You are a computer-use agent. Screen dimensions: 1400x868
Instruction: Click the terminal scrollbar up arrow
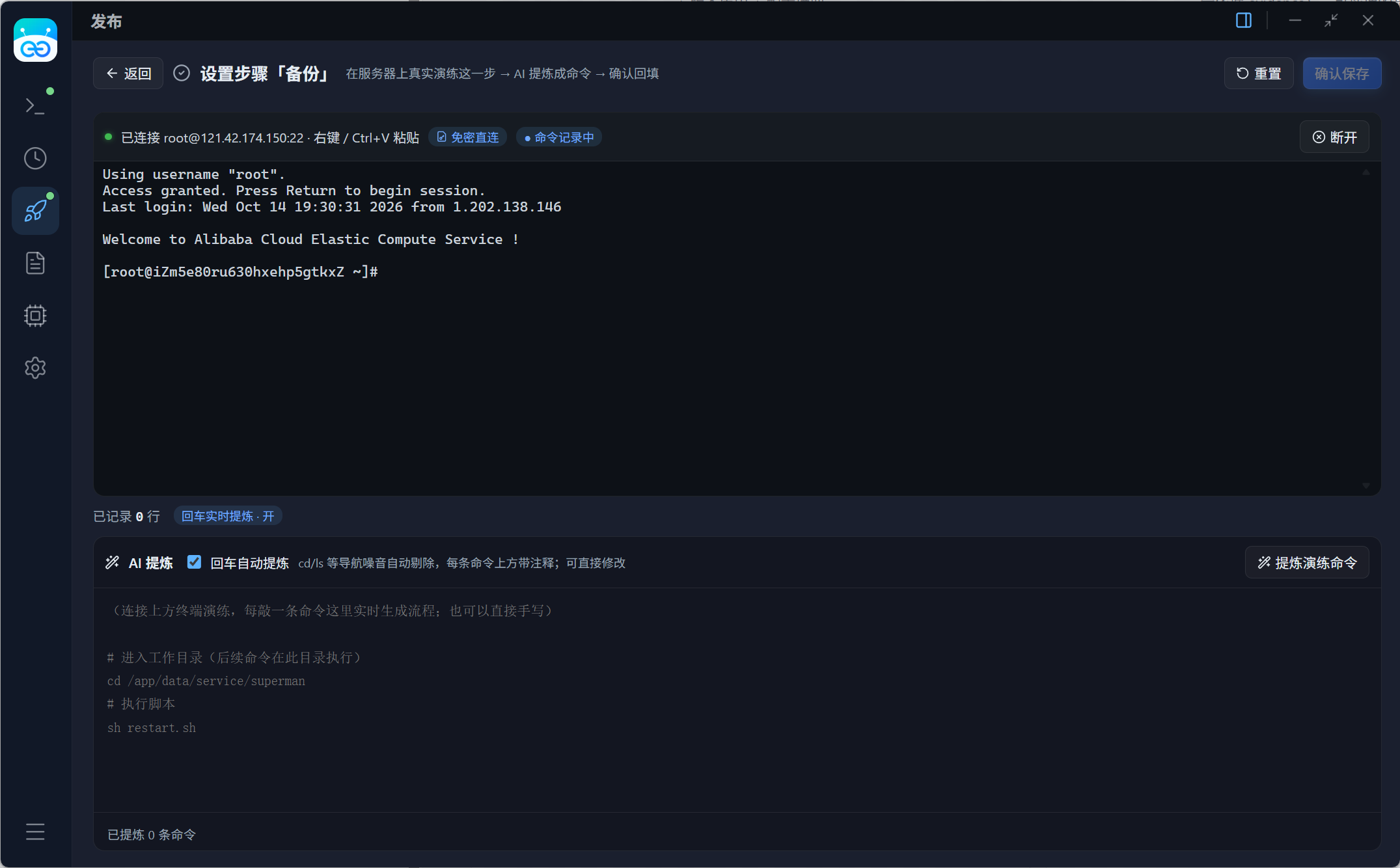(1366, 172)
